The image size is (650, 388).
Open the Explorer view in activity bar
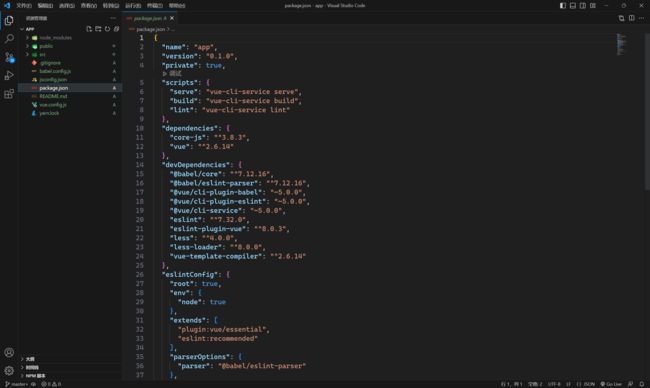pos(9,20)
